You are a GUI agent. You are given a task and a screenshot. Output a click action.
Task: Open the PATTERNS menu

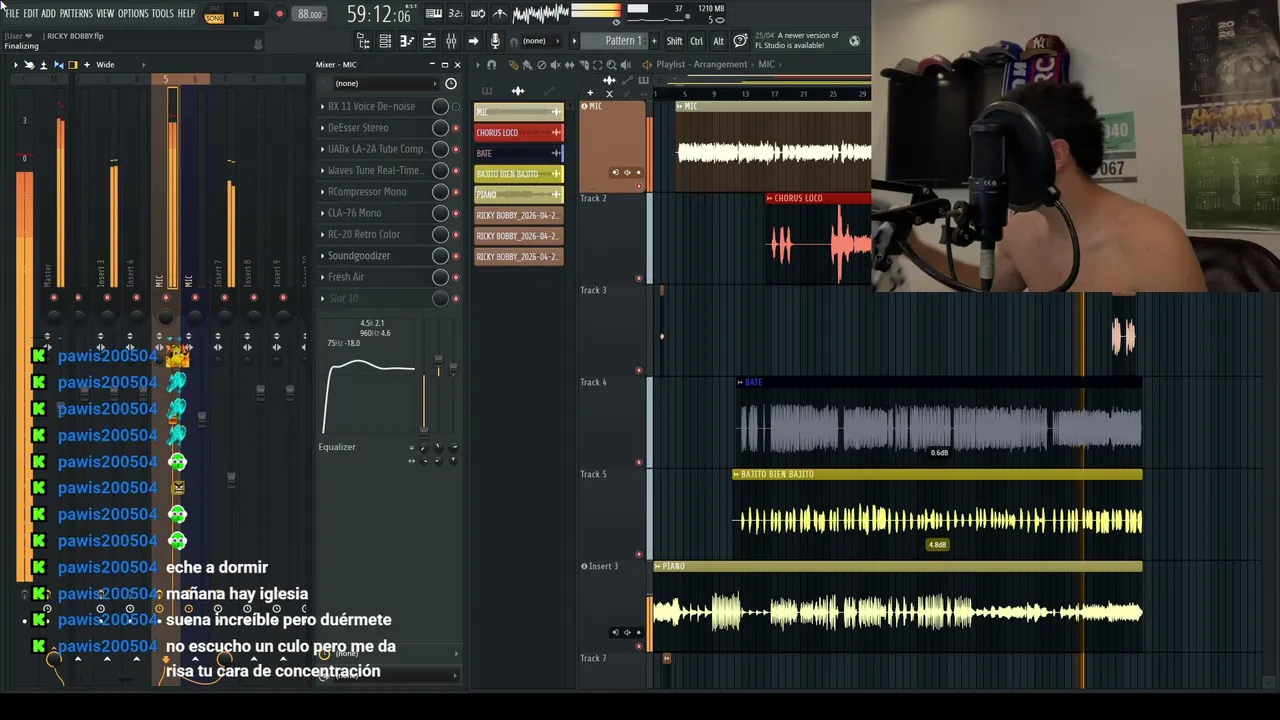click(x=76, y=13)
